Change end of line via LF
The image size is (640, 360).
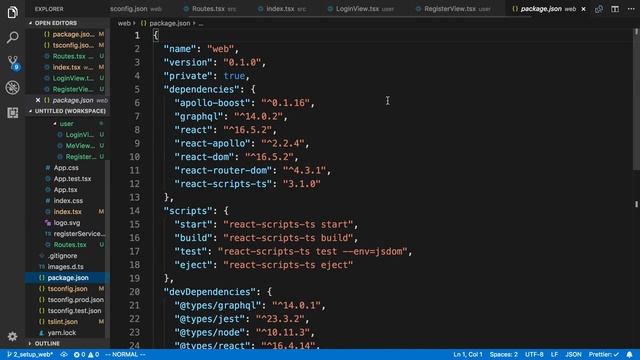pos(554,355)
